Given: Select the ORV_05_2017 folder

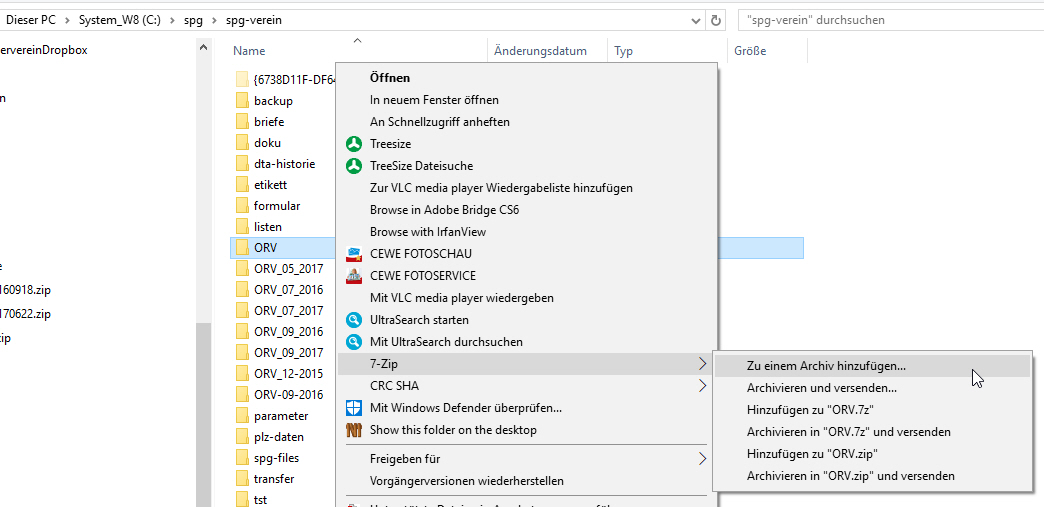Looking at the screenshot, I should 288,268.
